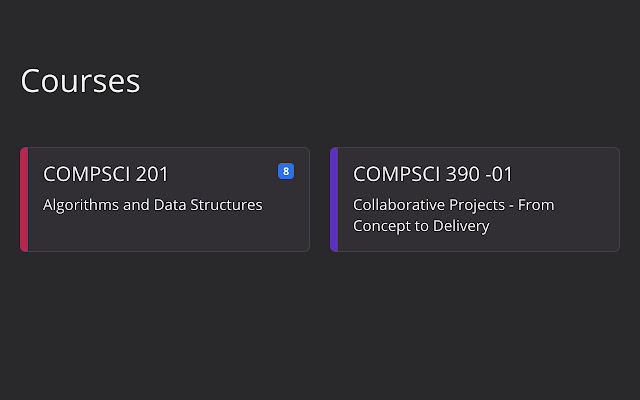Viewport: 640px width, 400px height.
Task: Click the red color stripe on COMPSCI 201
Action: 24,200
